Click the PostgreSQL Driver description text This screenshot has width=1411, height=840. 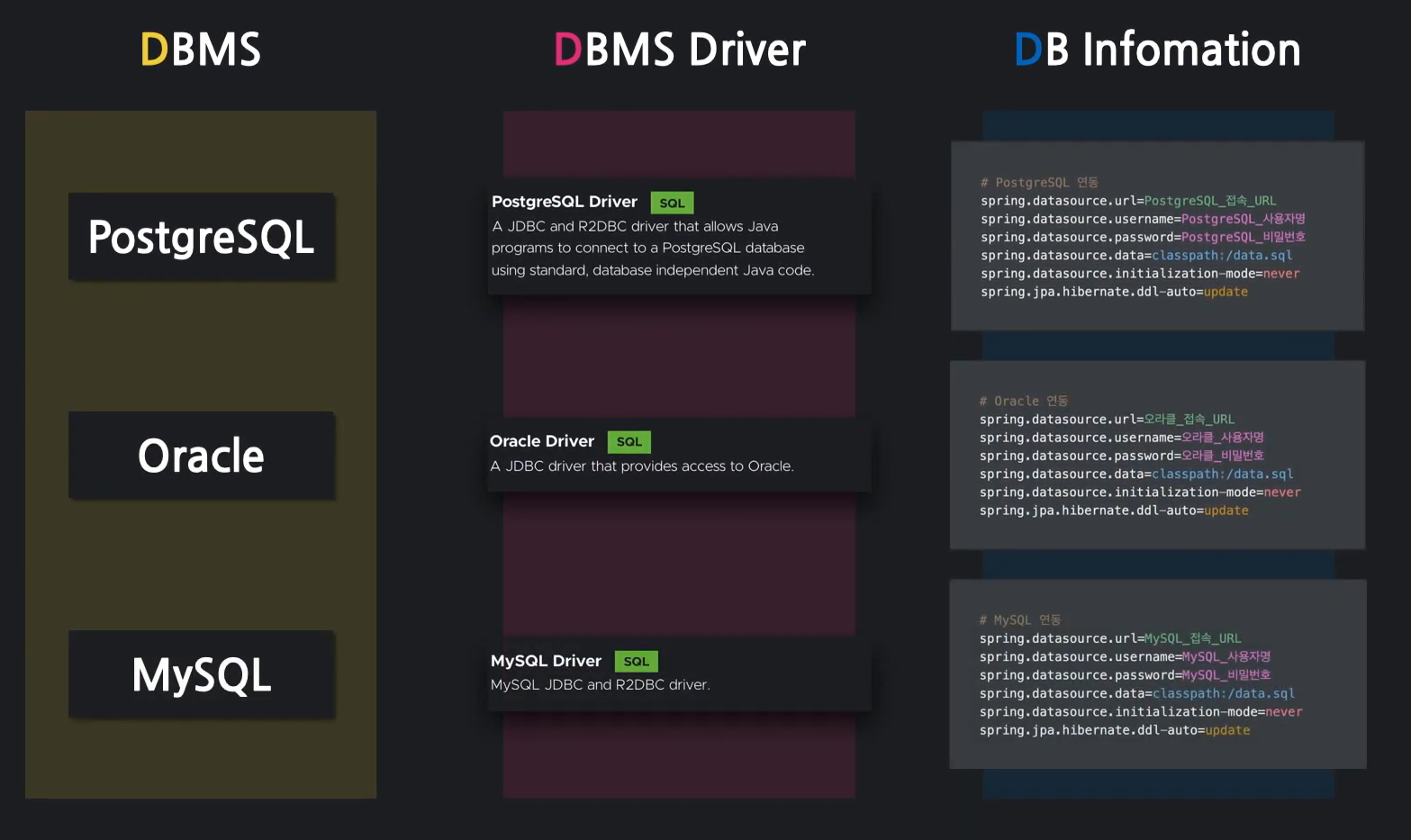(653, 248)
